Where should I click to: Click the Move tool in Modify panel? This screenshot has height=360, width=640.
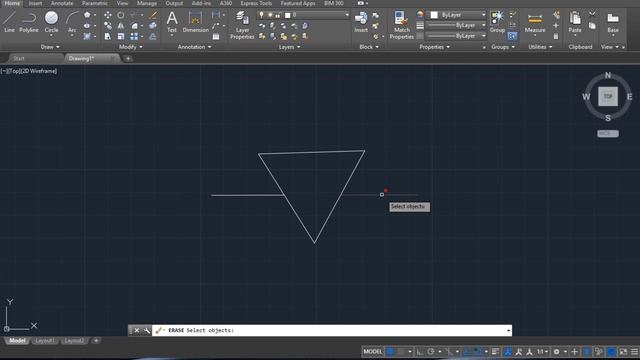pos(108,15)
